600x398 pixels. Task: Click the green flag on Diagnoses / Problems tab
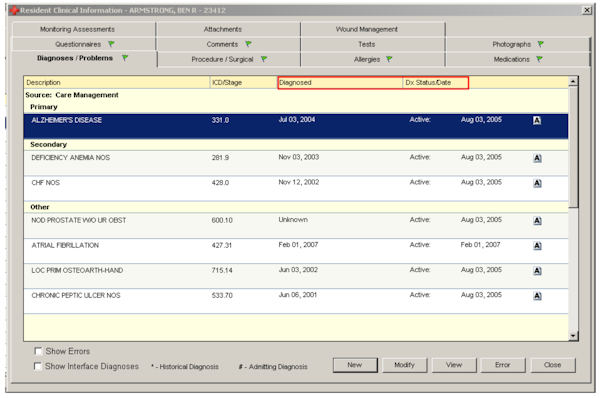[x=125, y=58]
